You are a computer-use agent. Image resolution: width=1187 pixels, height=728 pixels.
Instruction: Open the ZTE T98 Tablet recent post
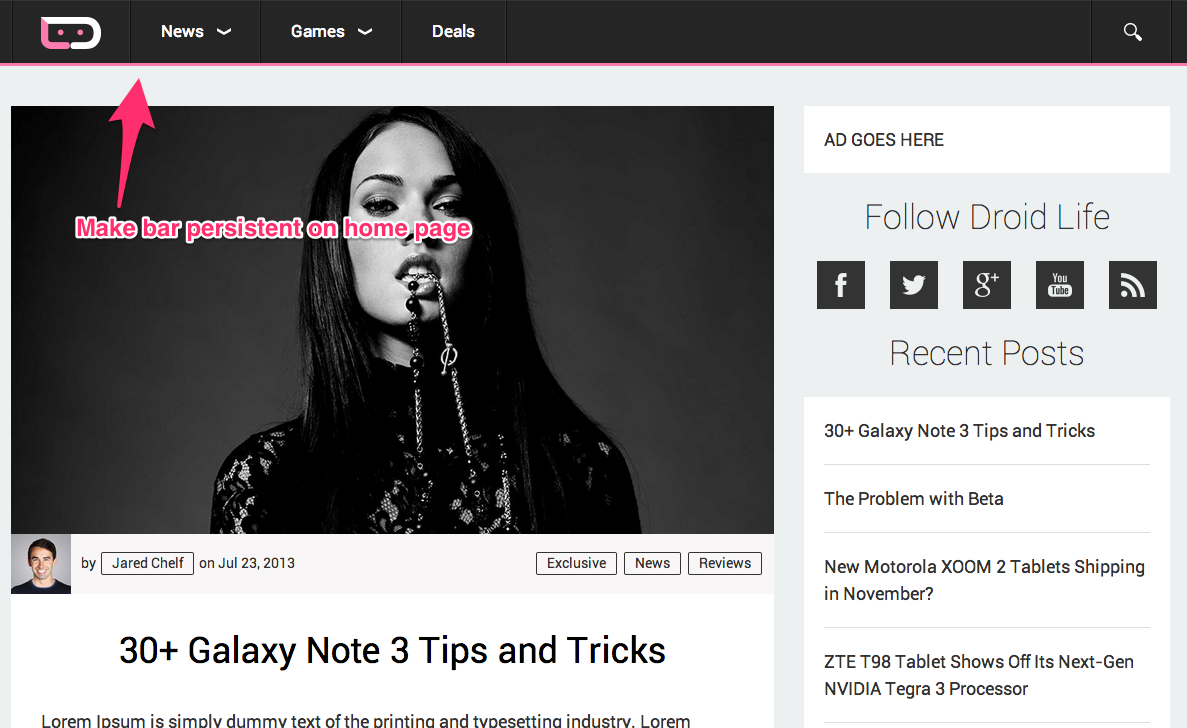979,675
